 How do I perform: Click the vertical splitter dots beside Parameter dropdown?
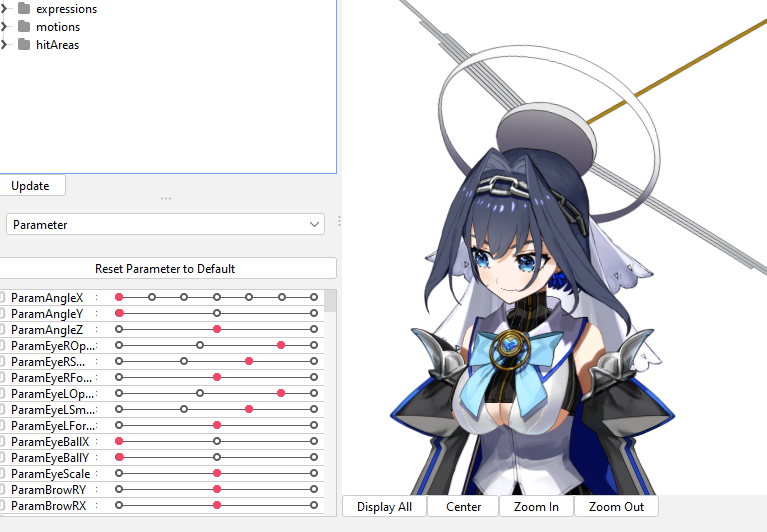[x=339, y=222]
